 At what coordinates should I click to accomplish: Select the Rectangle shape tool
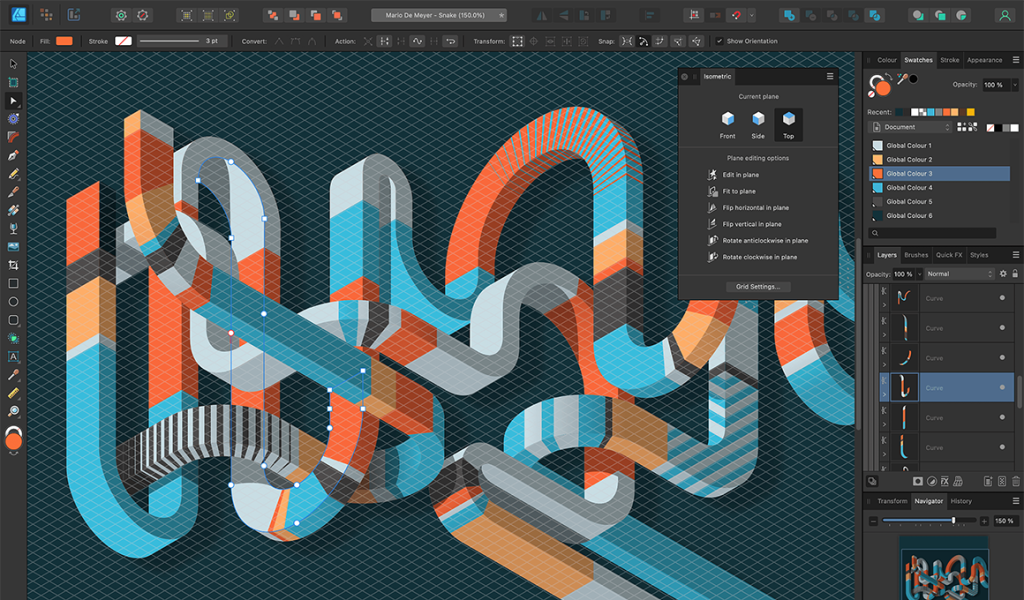tap(13, 283)
